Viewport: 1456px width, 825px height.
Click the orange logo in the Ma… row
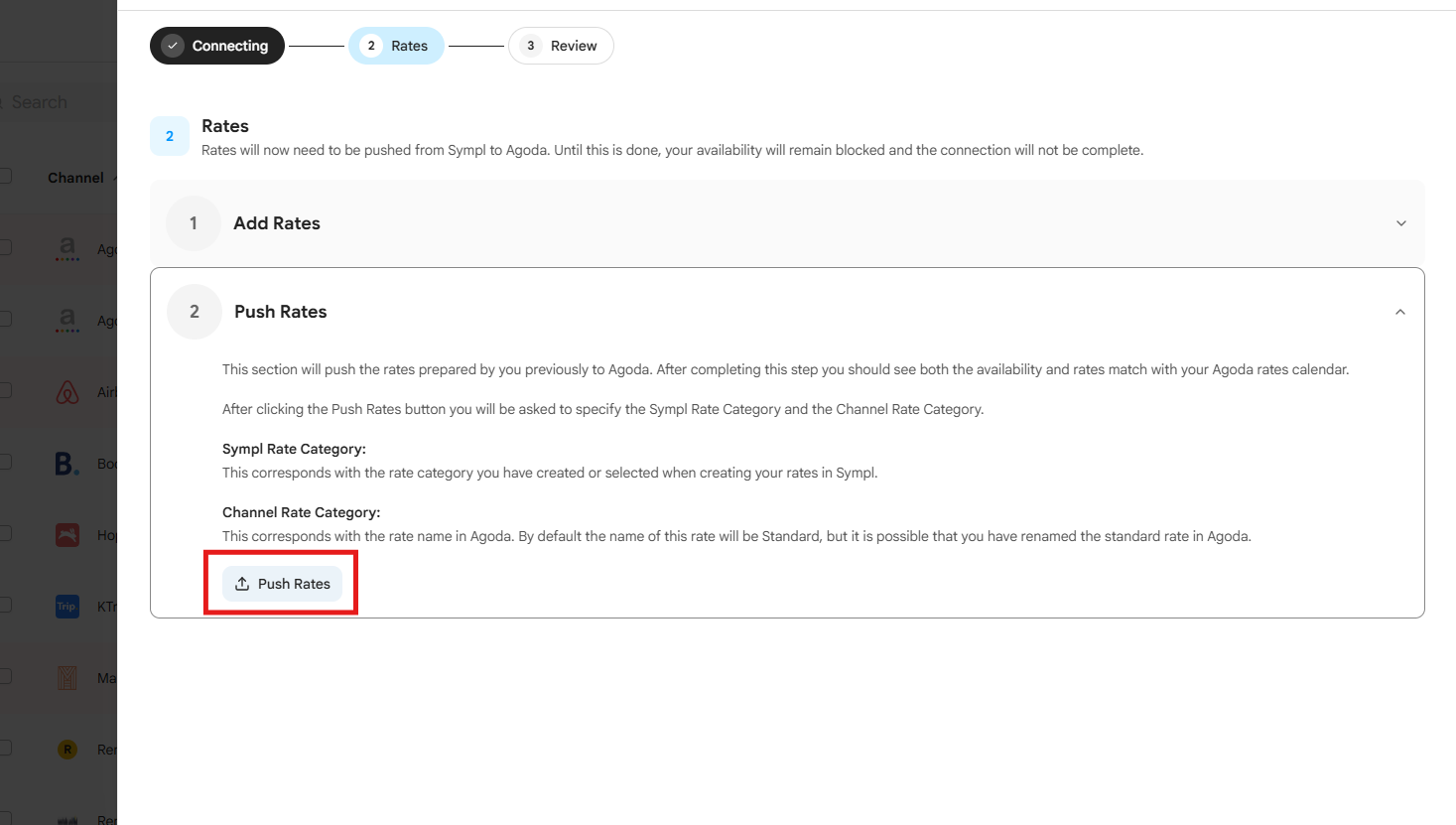click(67, 678)
